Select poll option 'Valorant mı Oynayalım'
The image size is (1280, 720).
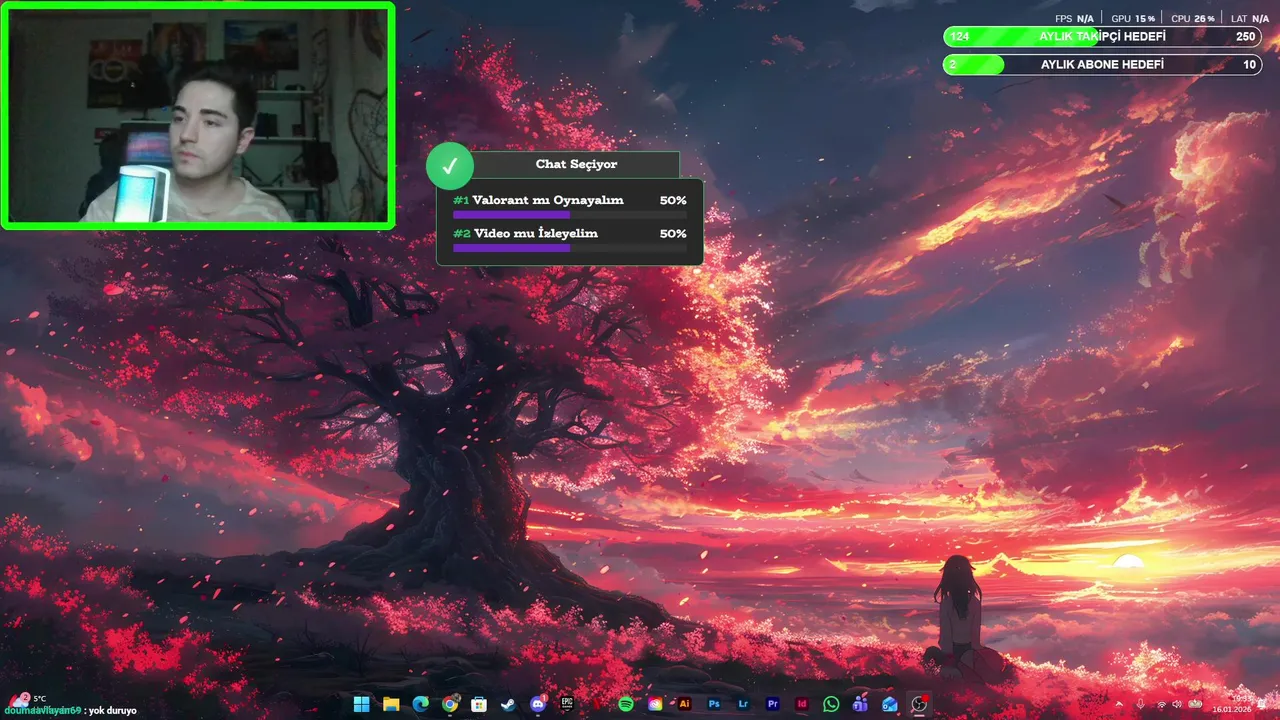point(548,200)
